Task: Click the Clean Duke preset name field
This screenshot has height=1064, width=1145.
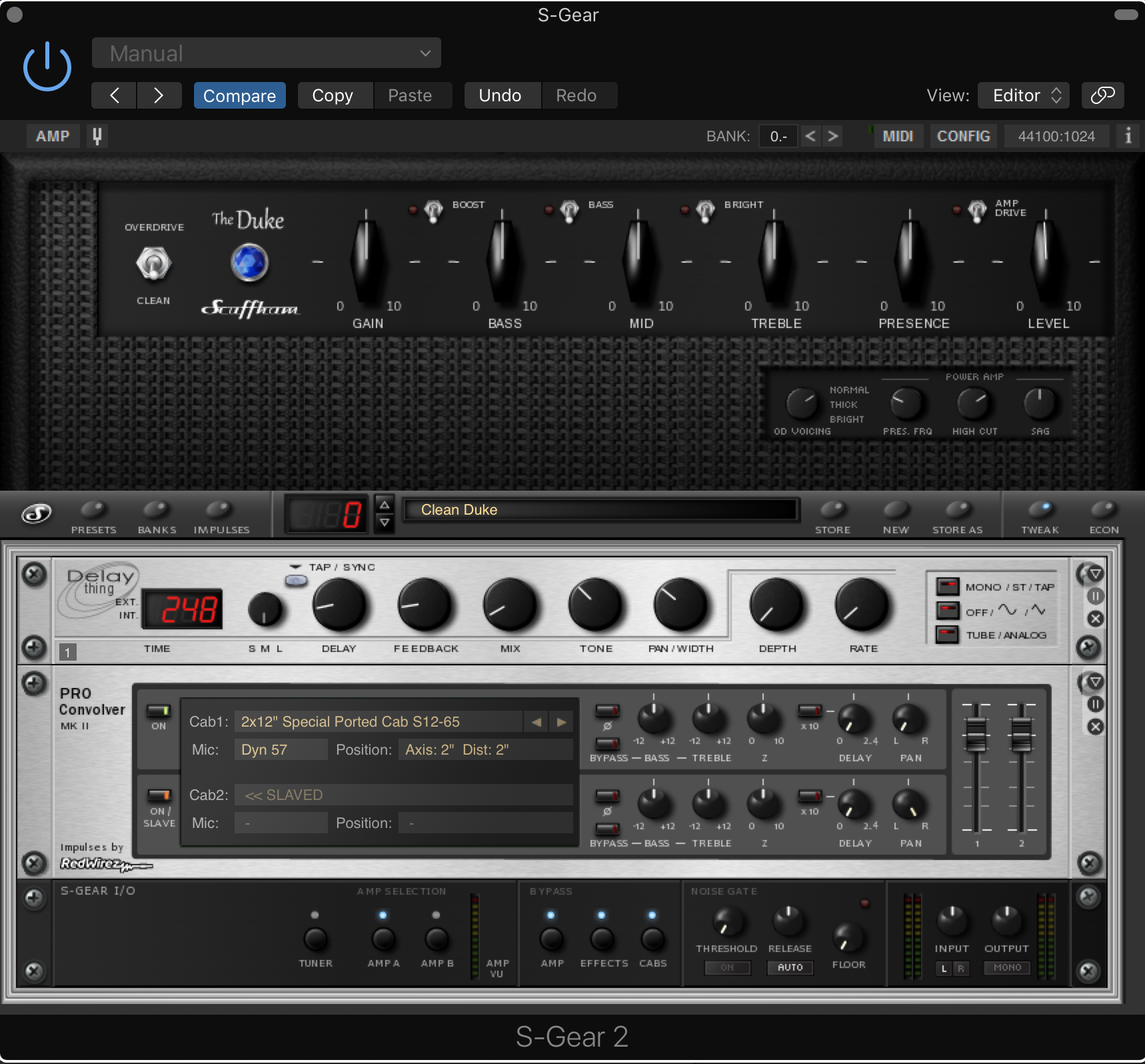Action: click(x=600, y=510)
